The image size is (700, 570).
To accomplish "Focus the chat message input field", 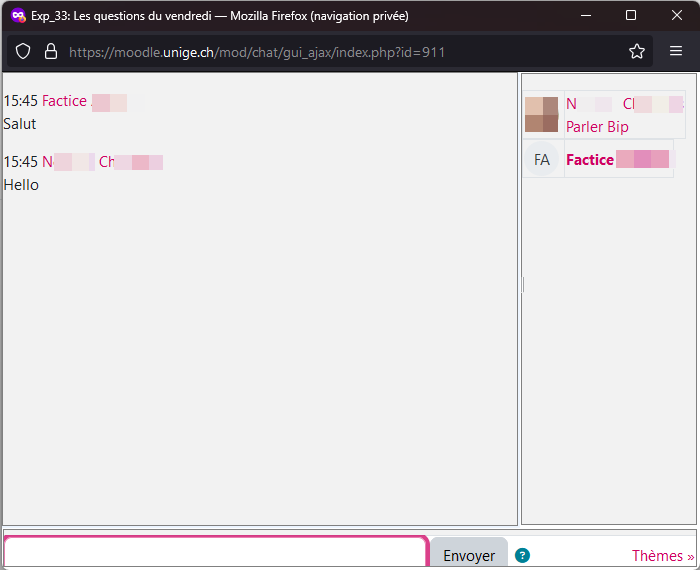I will [215, 553].
